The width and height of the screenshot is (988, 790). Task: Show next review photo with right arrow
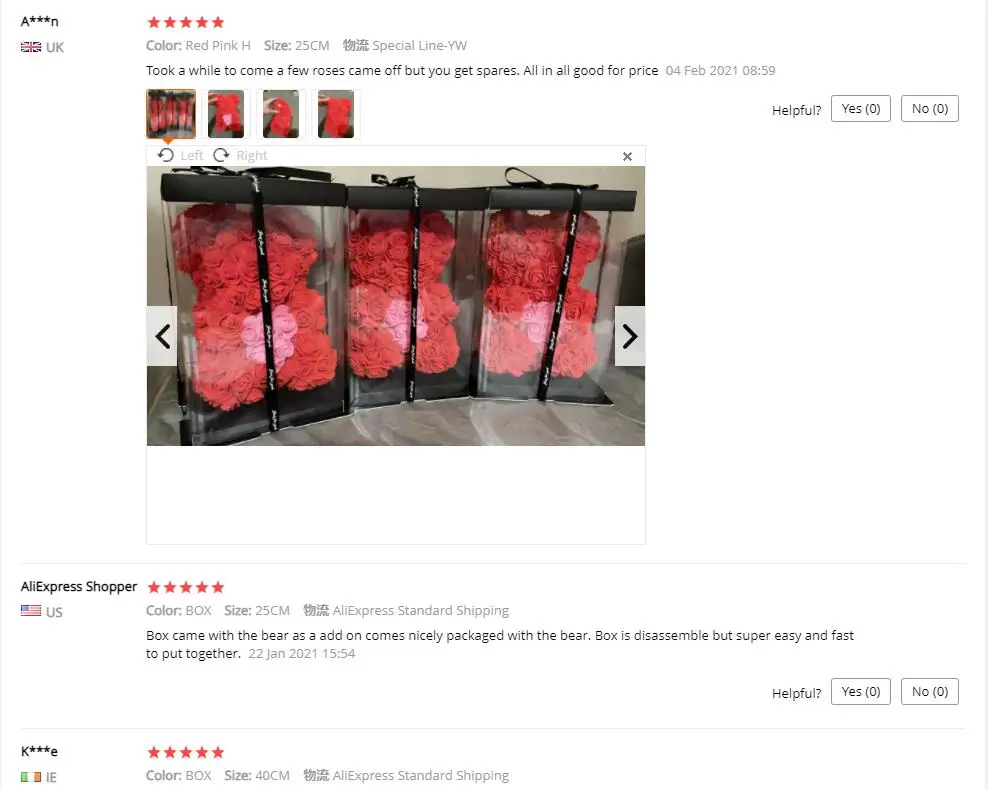[629, 336]
